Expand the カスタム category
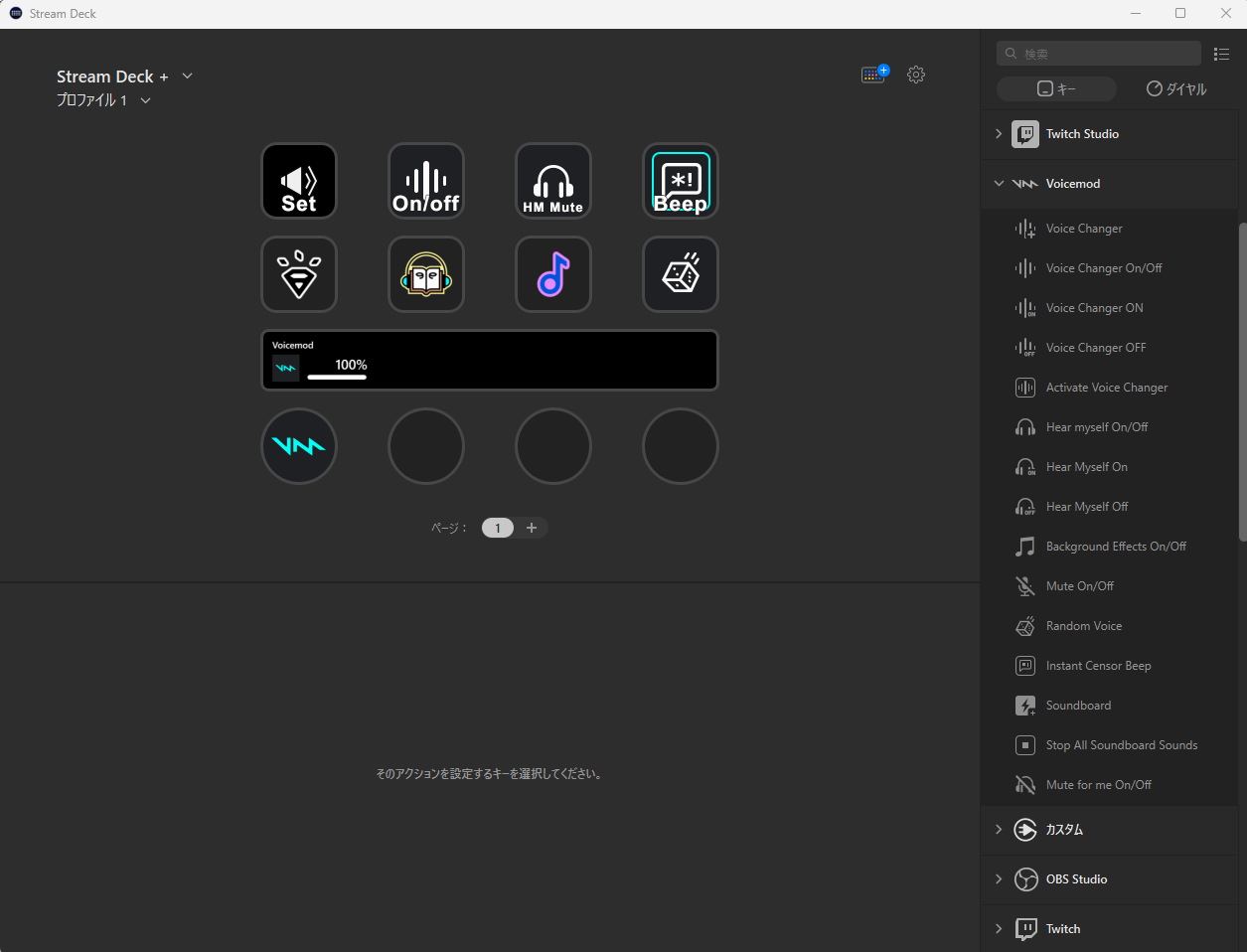Viewport: 1247px width, 952px height. (x=999, y=830)
